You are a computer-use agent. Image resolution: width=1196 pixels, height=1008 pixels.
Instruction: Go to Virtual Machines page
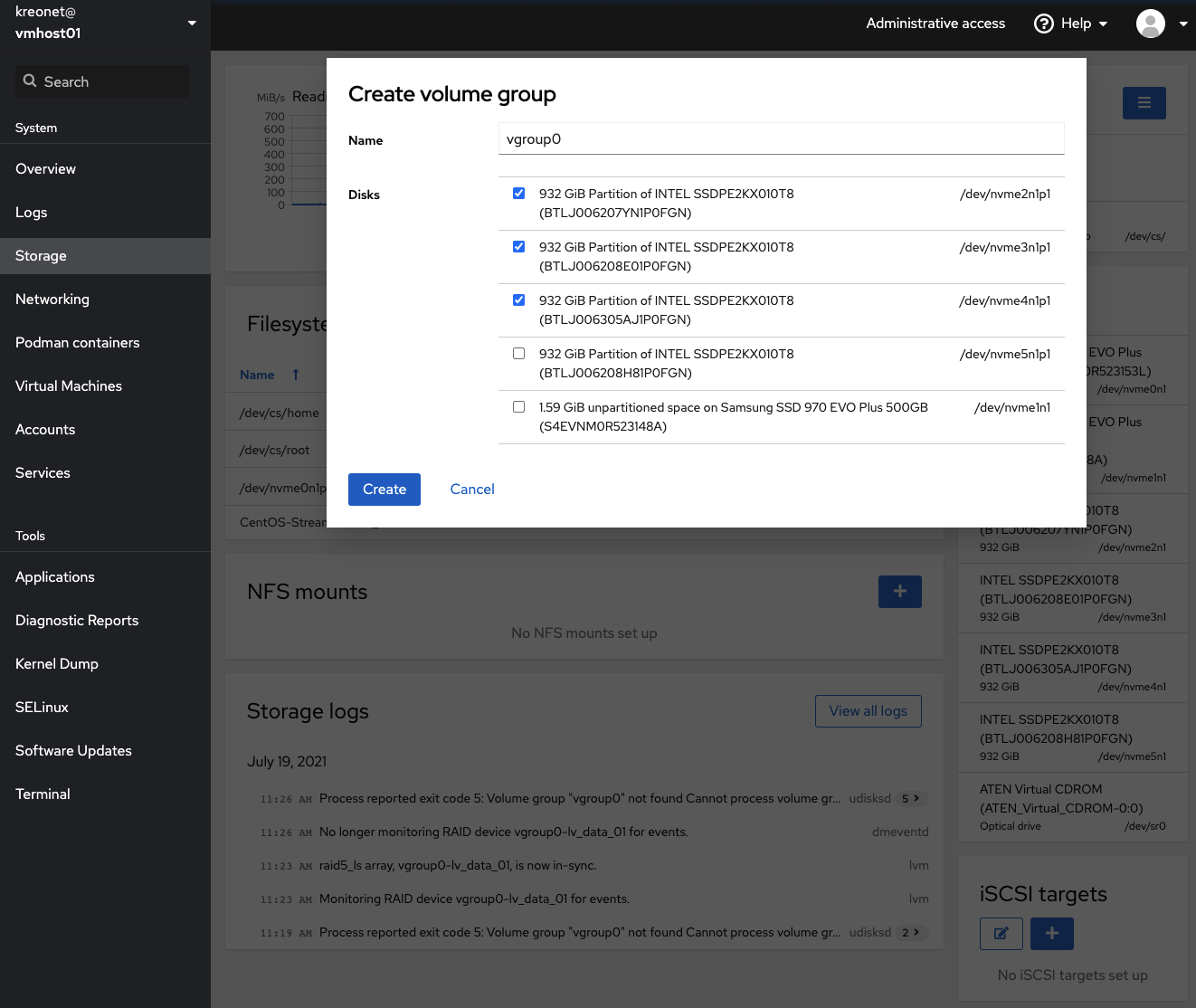click(x=69, y=386)
